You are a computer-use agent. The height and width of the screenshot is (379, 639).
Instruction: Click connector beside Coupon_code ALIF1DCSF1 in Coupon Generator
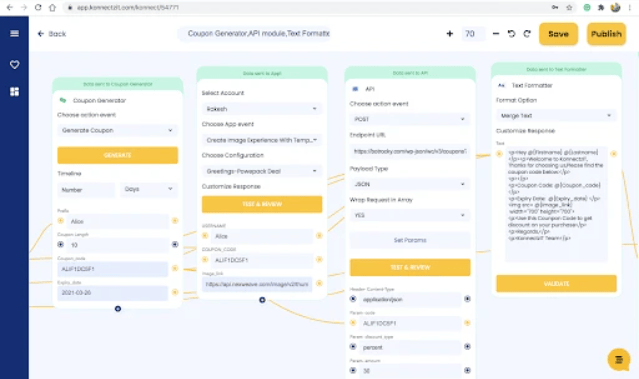pos(175,269)
